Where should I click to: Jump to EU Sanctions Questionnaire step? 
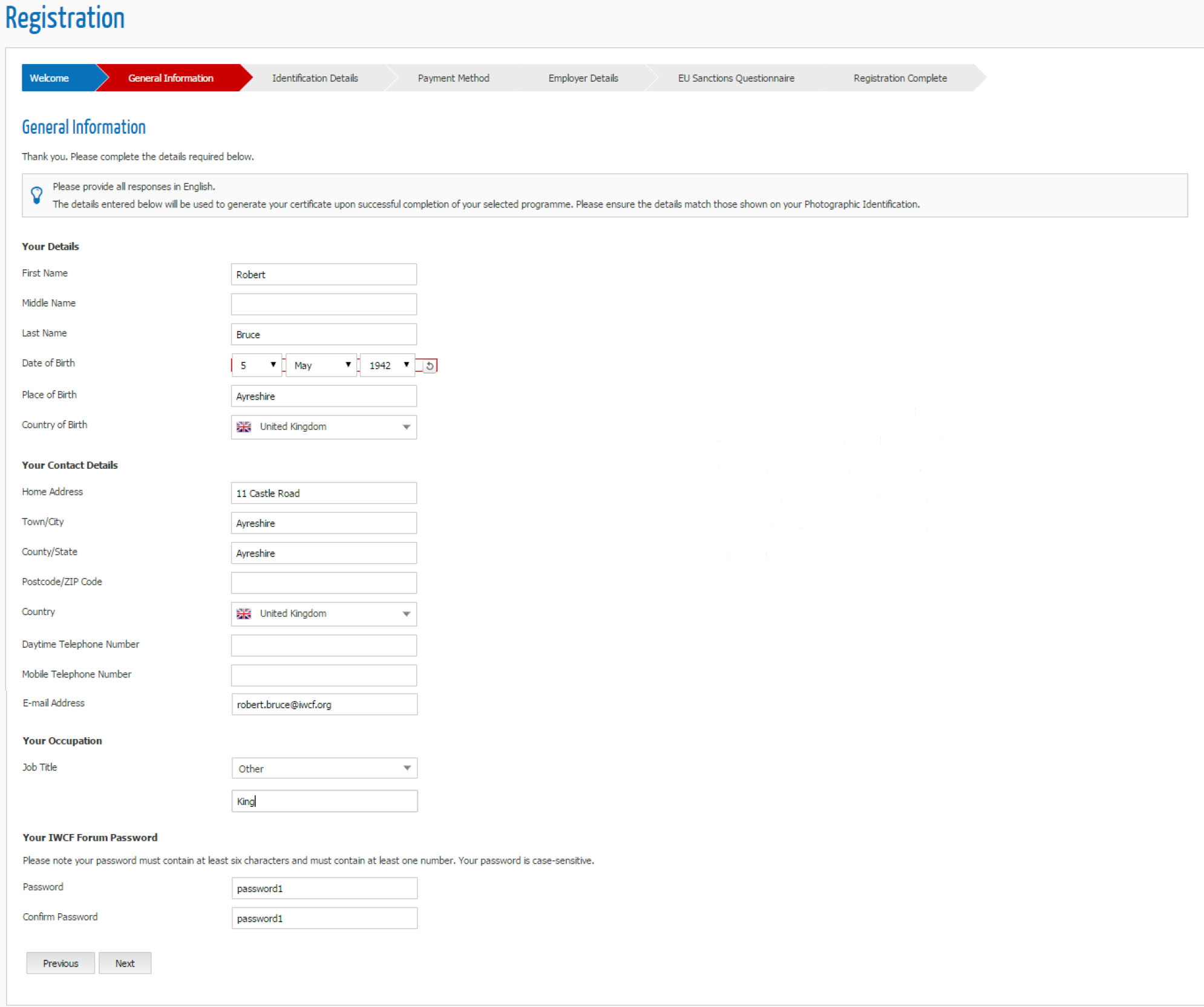736,78
